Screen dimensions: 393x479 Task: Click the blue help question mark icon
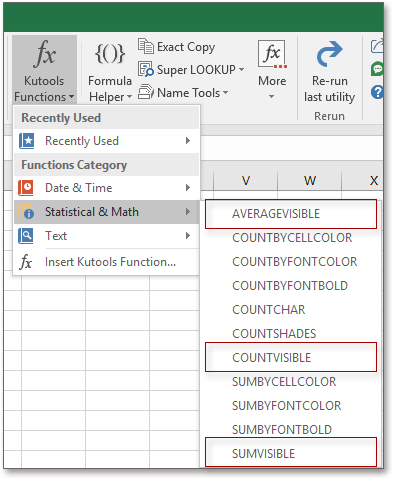coord(377,92)
